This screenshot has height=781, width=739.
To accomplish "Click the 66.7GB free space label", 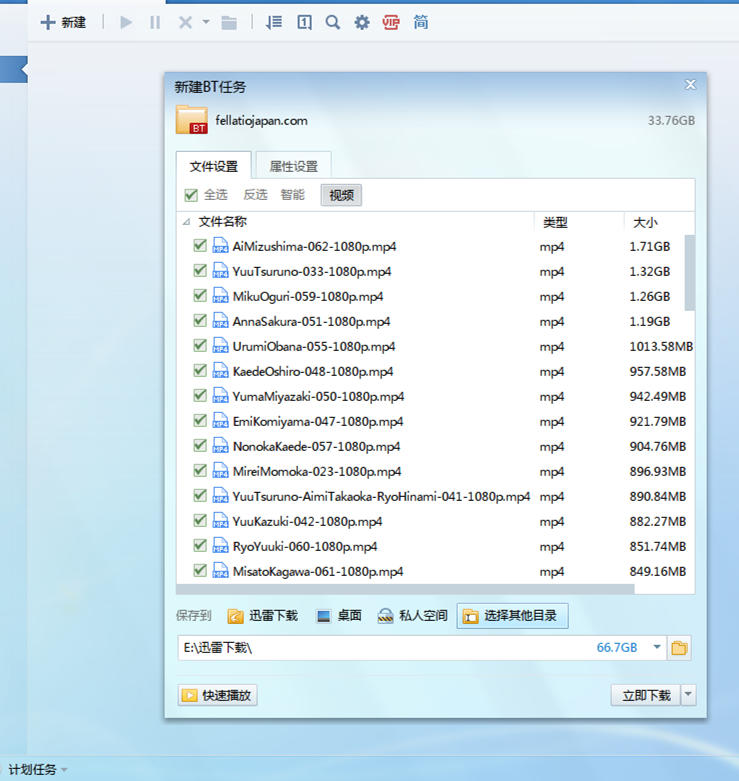I will click(616, 648).
